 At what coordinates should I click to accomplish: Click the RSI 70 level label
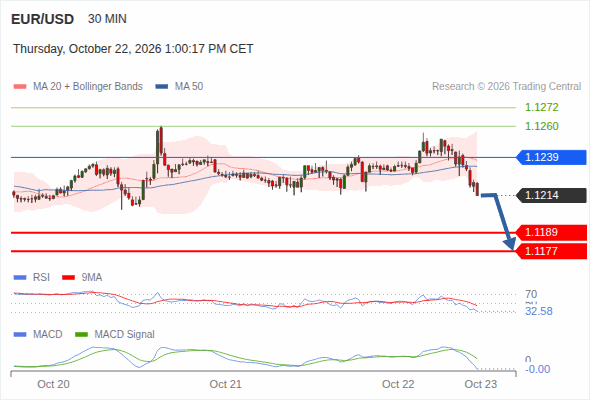click(x=531, y=294)
